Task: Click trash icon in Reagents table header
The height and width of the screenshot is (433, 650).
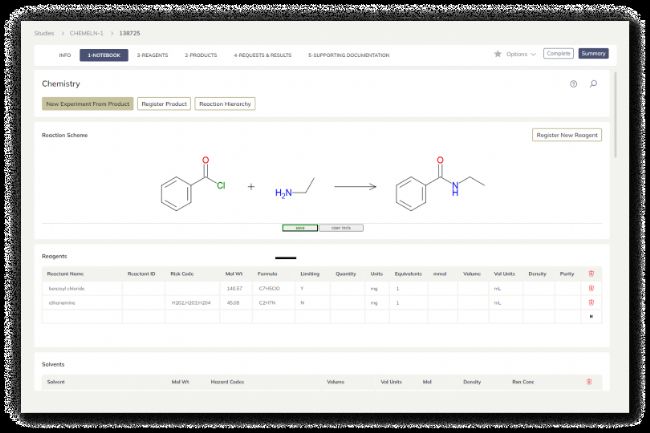Action: point(591,273)
